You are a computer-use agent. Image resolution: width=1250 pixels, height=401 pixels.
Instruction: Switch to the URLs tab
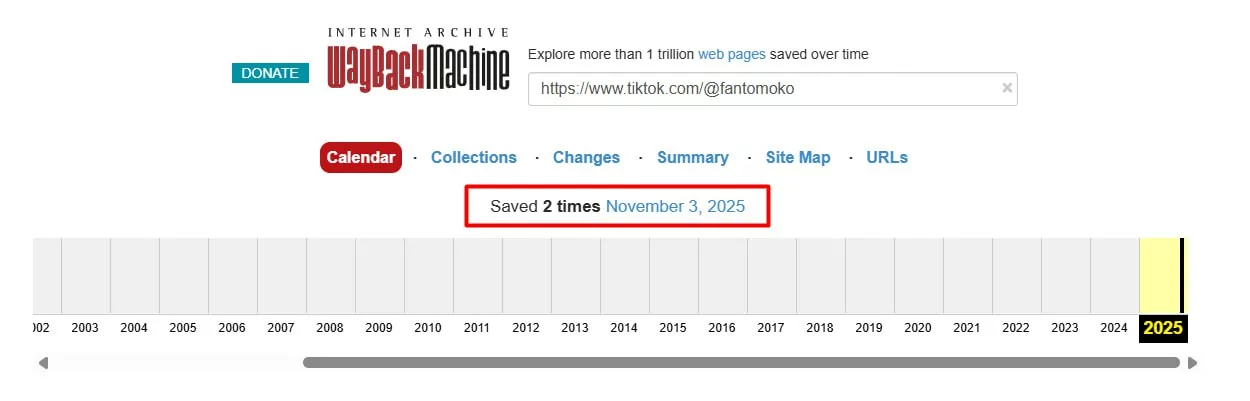click(x=887, y=157)
